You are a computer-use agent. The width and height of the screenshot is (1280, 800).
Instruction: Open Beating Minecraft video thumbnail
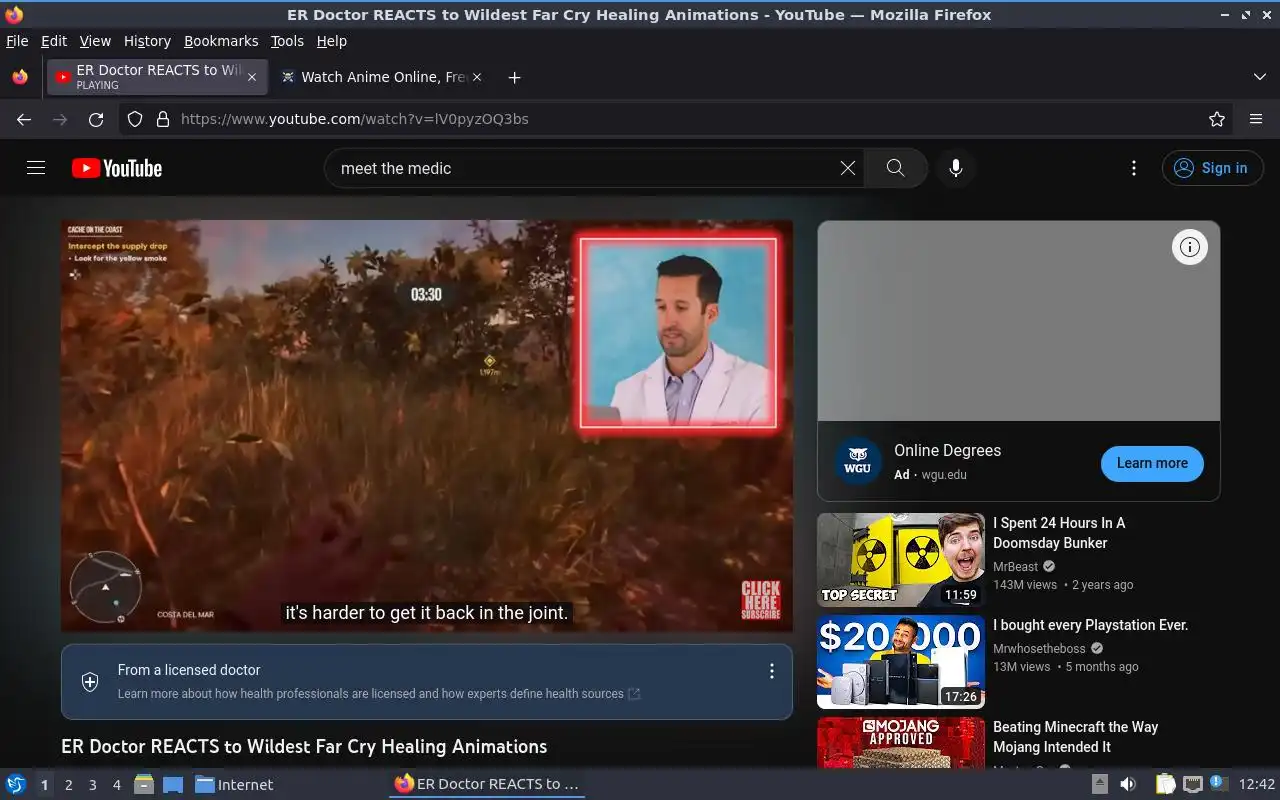click(x=901, y=742)
